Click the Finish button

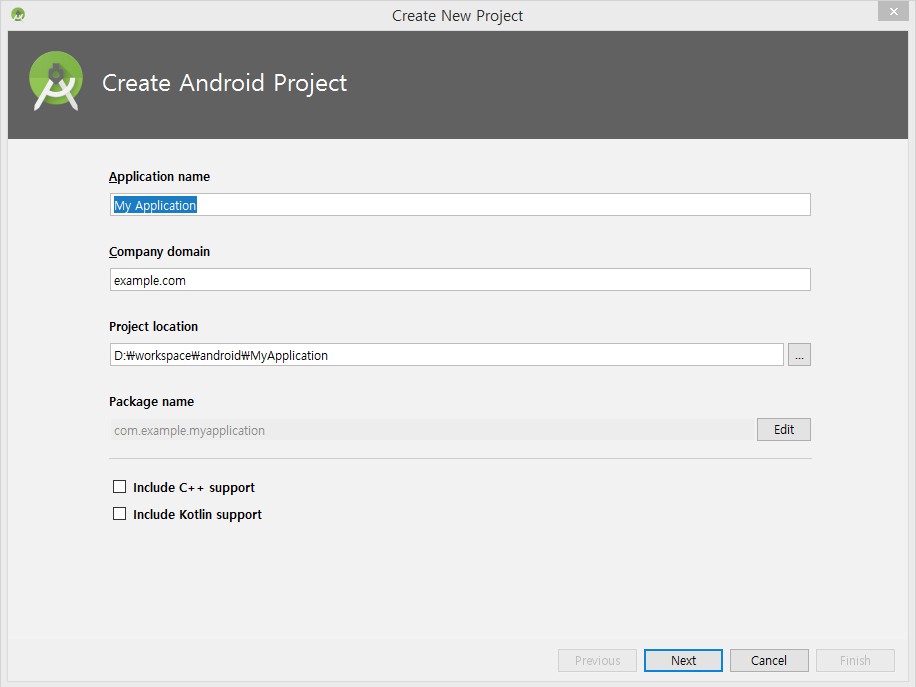pos(855,660)
